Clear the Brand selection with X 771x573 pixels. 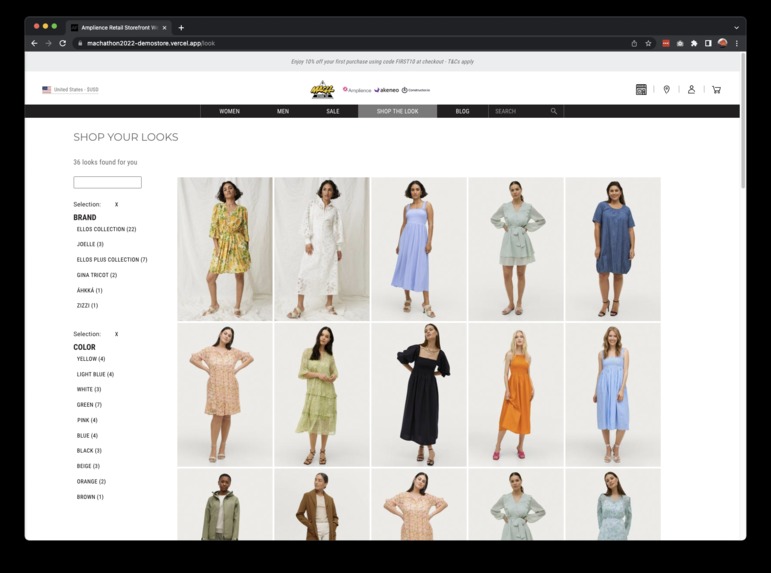tap(117, 205)
